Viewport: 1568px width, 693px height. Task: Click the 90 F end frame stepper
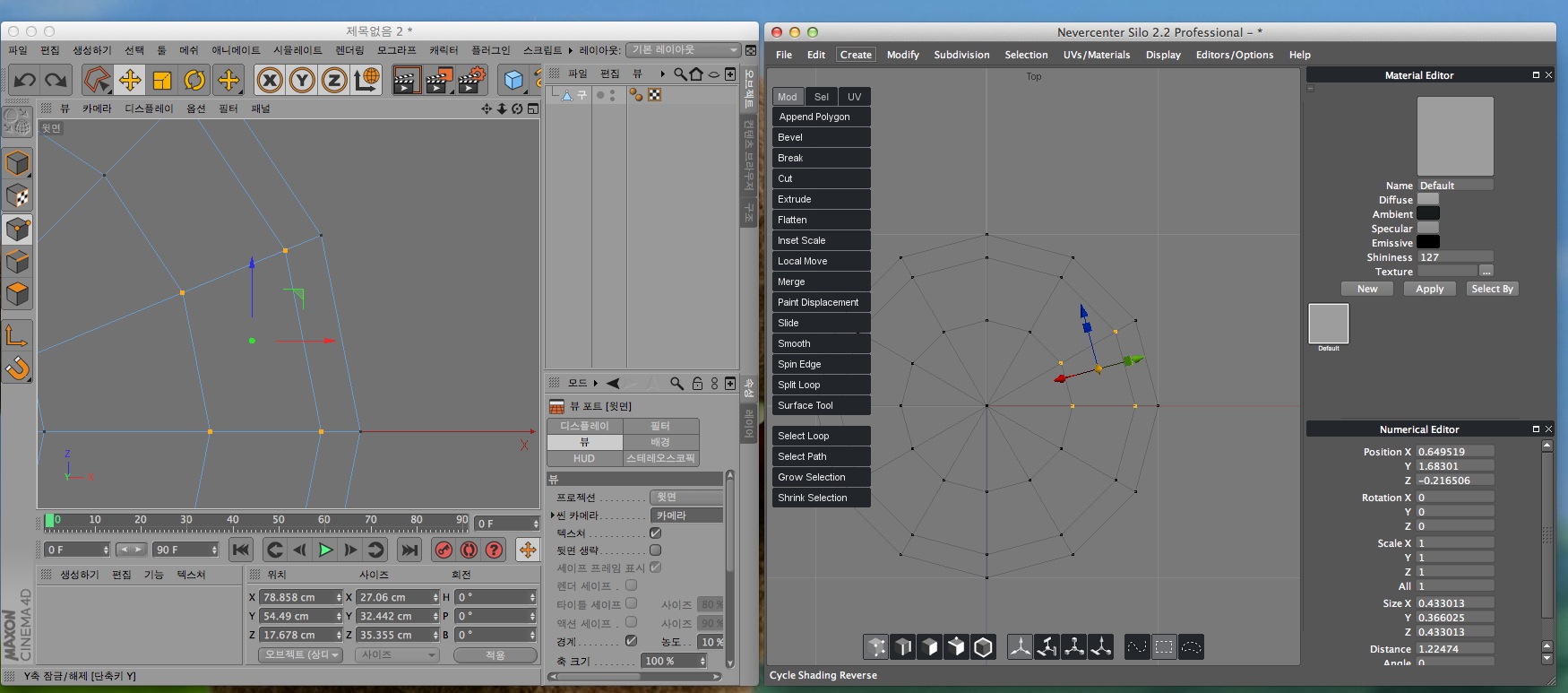pyautogui.click(x=214, y=550)
